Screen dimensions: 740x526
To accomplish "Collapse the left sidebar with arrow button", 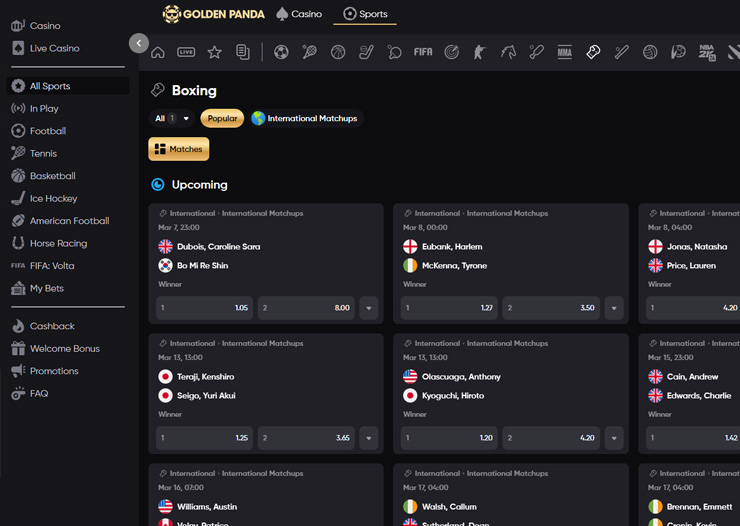I will pyautogui.click(x=139, y=43).
